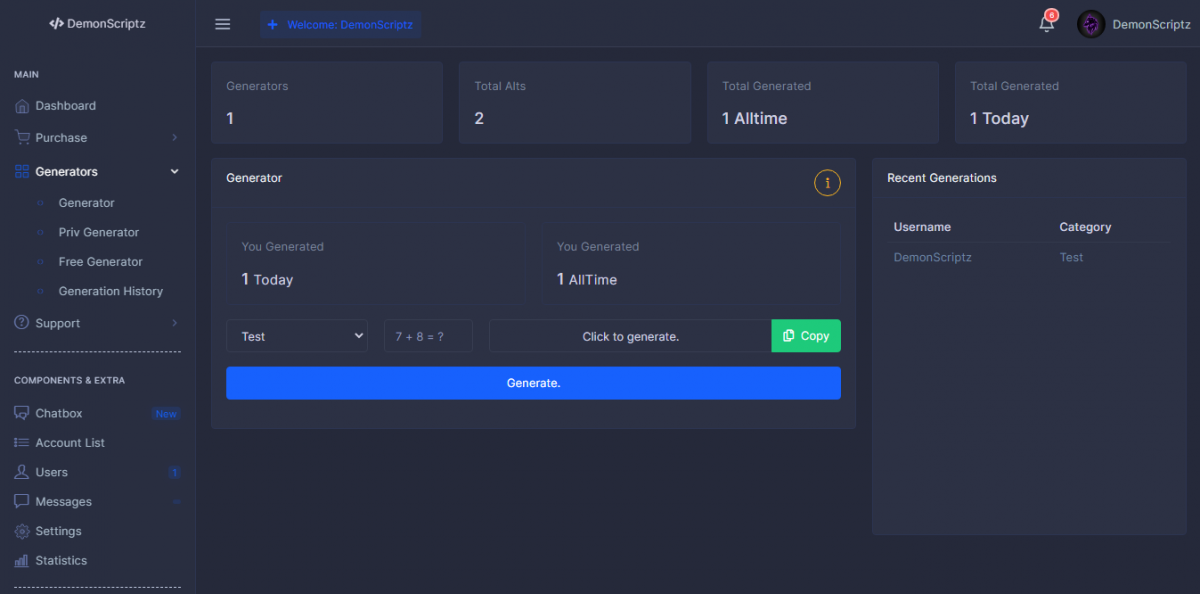Image resolution: width=1200 pixels, height=594 pixels.
Task: Click the Settings gear icon
Action: [x=22, y=531]
